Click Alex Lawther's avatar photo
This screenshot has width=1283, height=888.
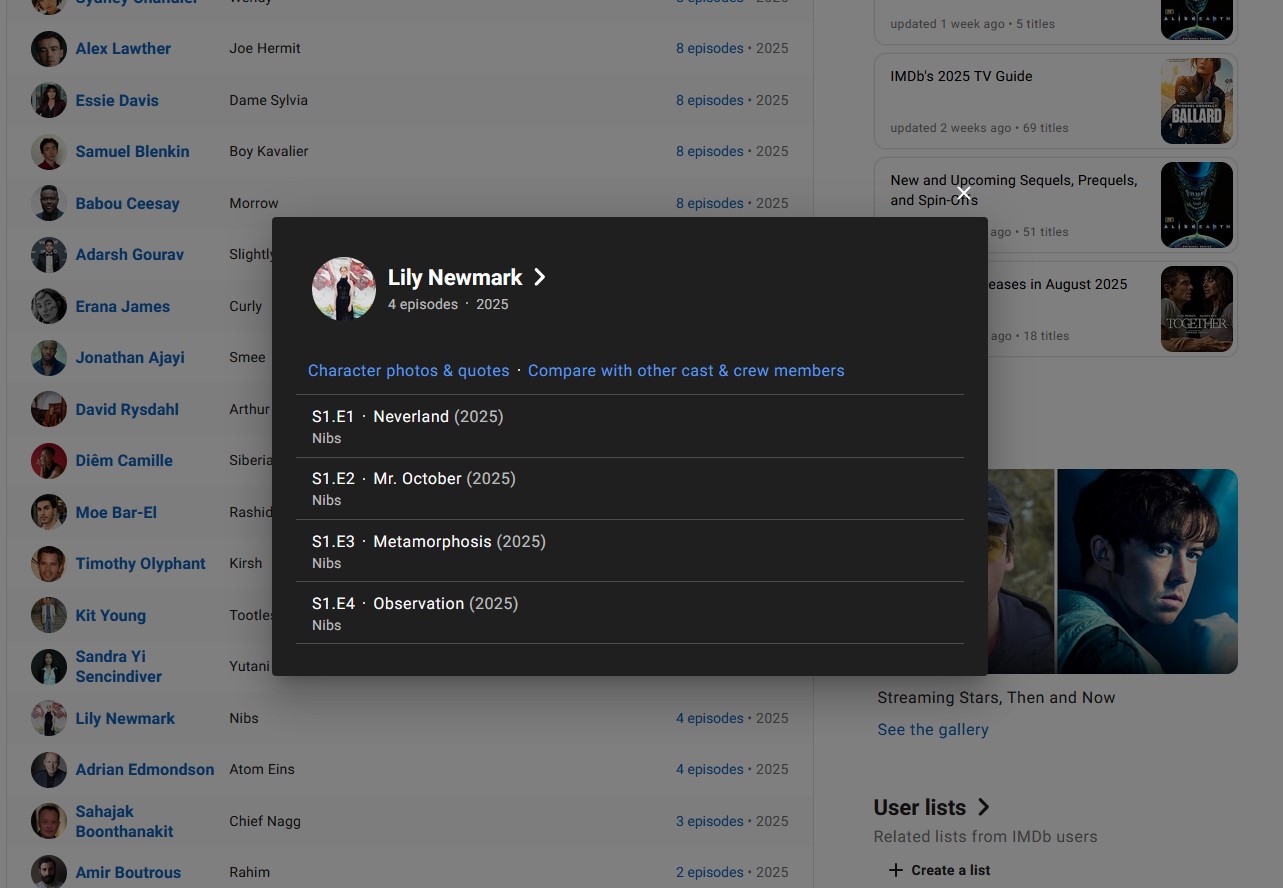pyautogui.click(x=49, y=49)
